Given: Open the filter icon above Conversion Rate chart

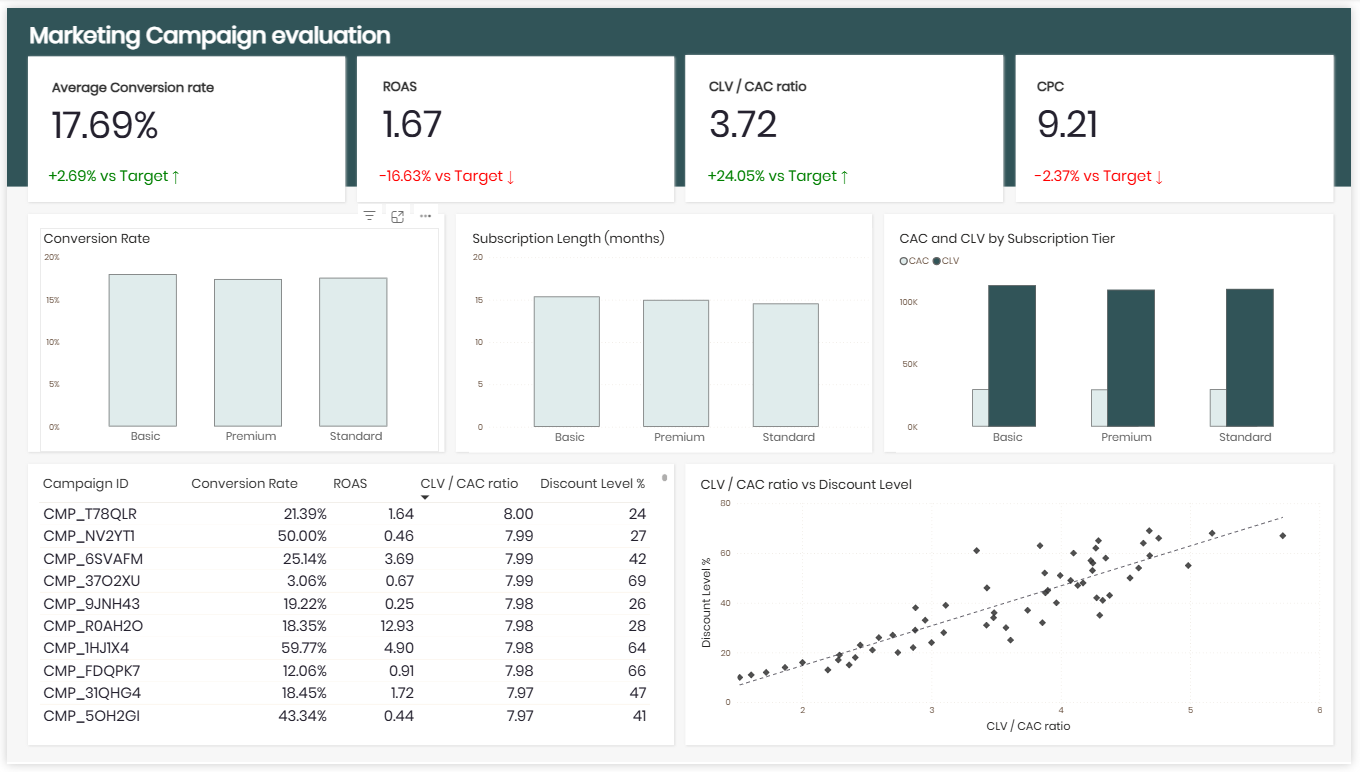Looking at the screenshot, I should pyautogui.click(x=369, y=216).
